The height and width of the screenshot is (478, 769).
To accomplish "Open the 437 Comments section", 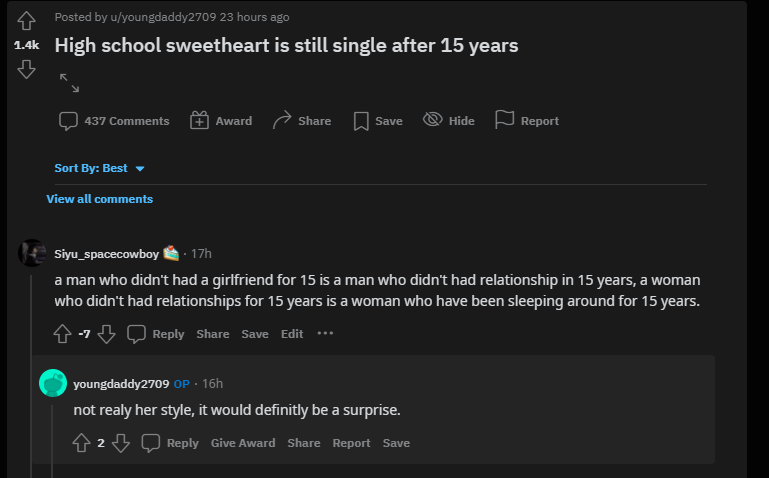I will [114, 121].
